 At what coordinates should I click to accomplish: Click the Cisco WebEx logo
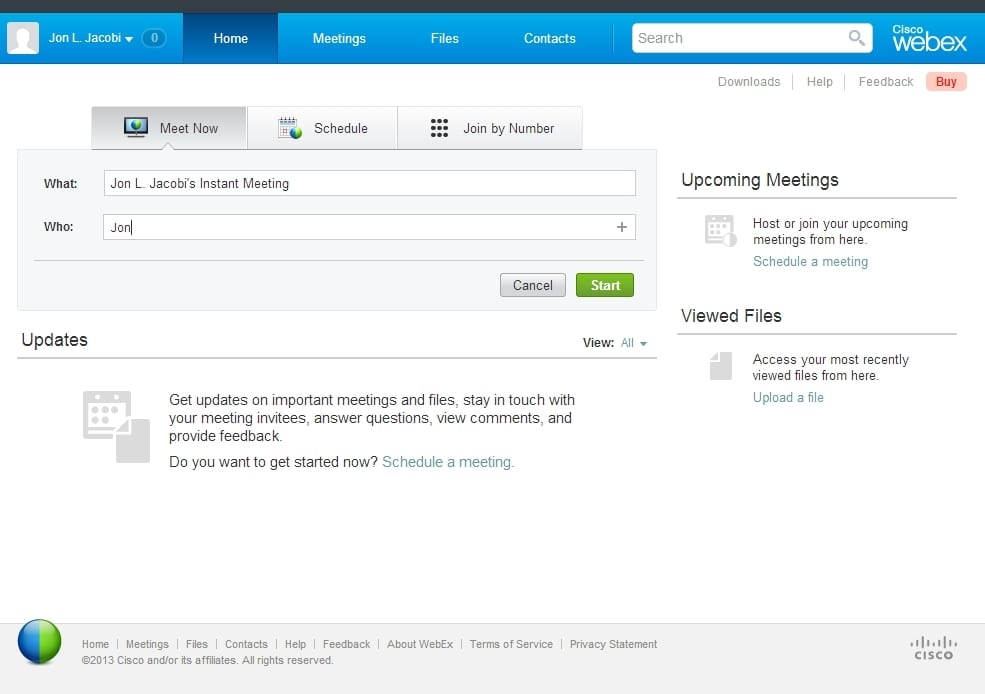928,37
